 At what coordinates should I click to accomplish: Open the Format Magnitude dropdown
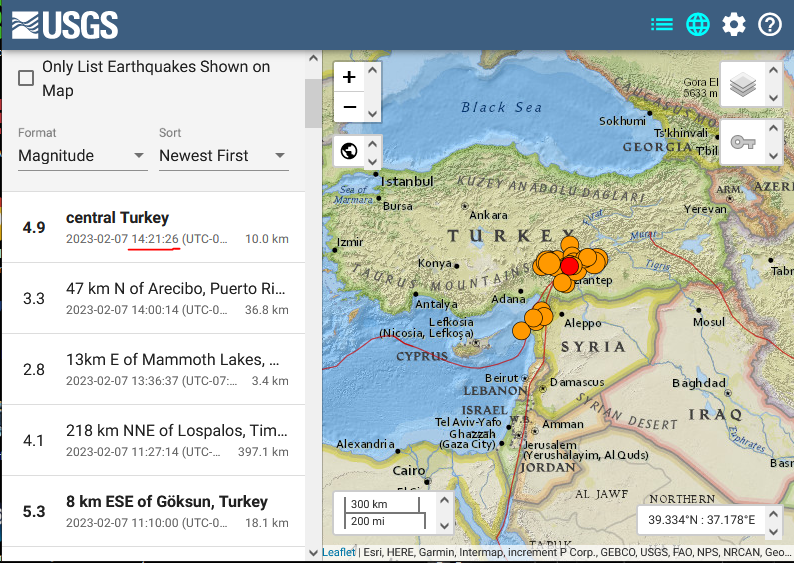point(83,155)
